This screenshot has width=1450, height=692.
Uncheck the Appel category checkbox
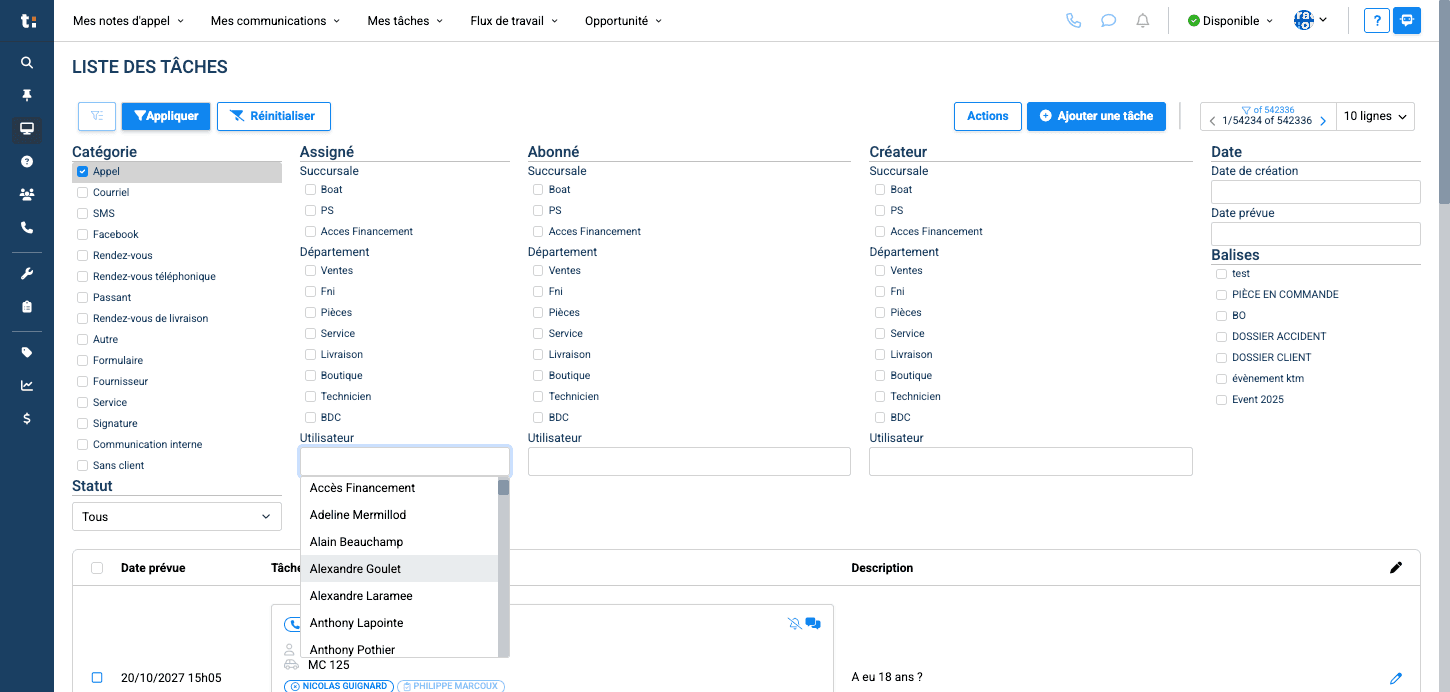(x=83, y=172)
